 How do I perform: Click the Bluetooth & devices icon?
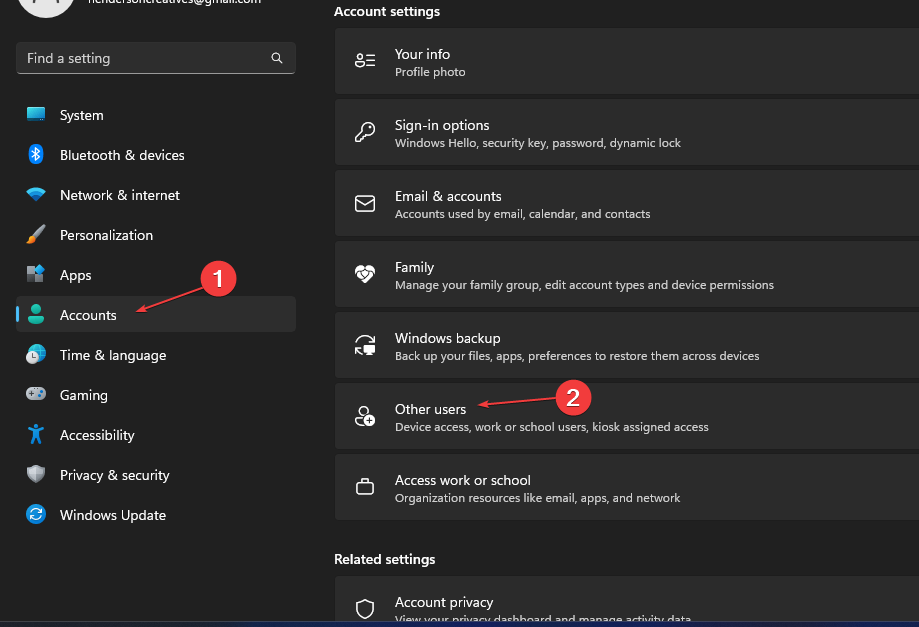click(x=36, y=155)
